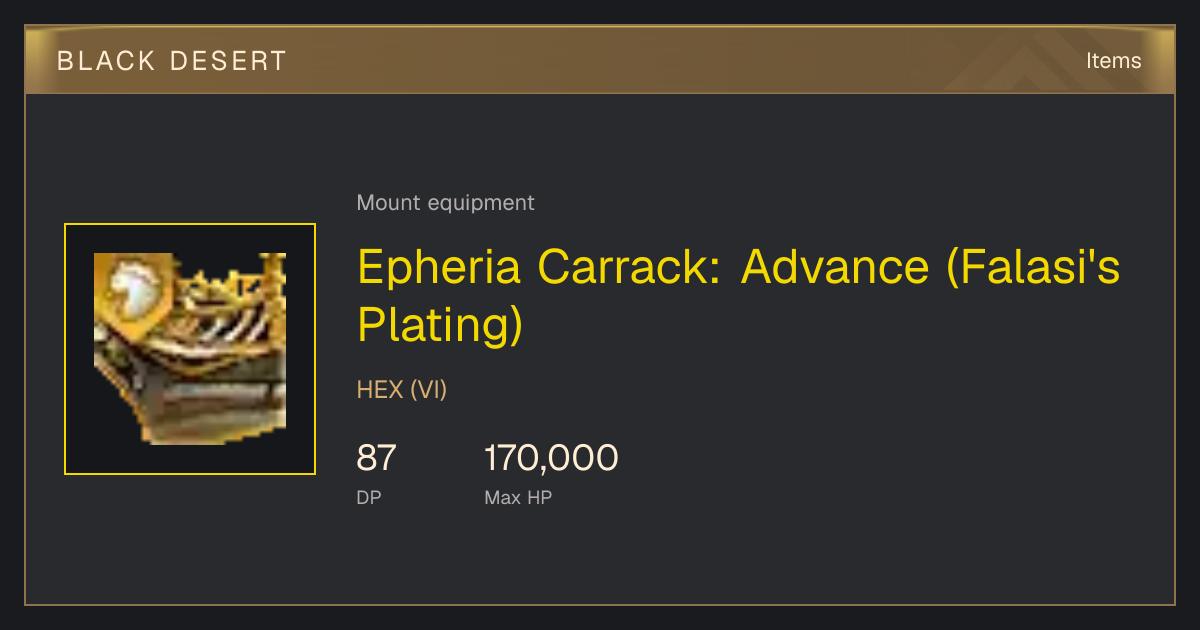
Task: Click the 170,000 Max HP value
Action: (551, 458)
